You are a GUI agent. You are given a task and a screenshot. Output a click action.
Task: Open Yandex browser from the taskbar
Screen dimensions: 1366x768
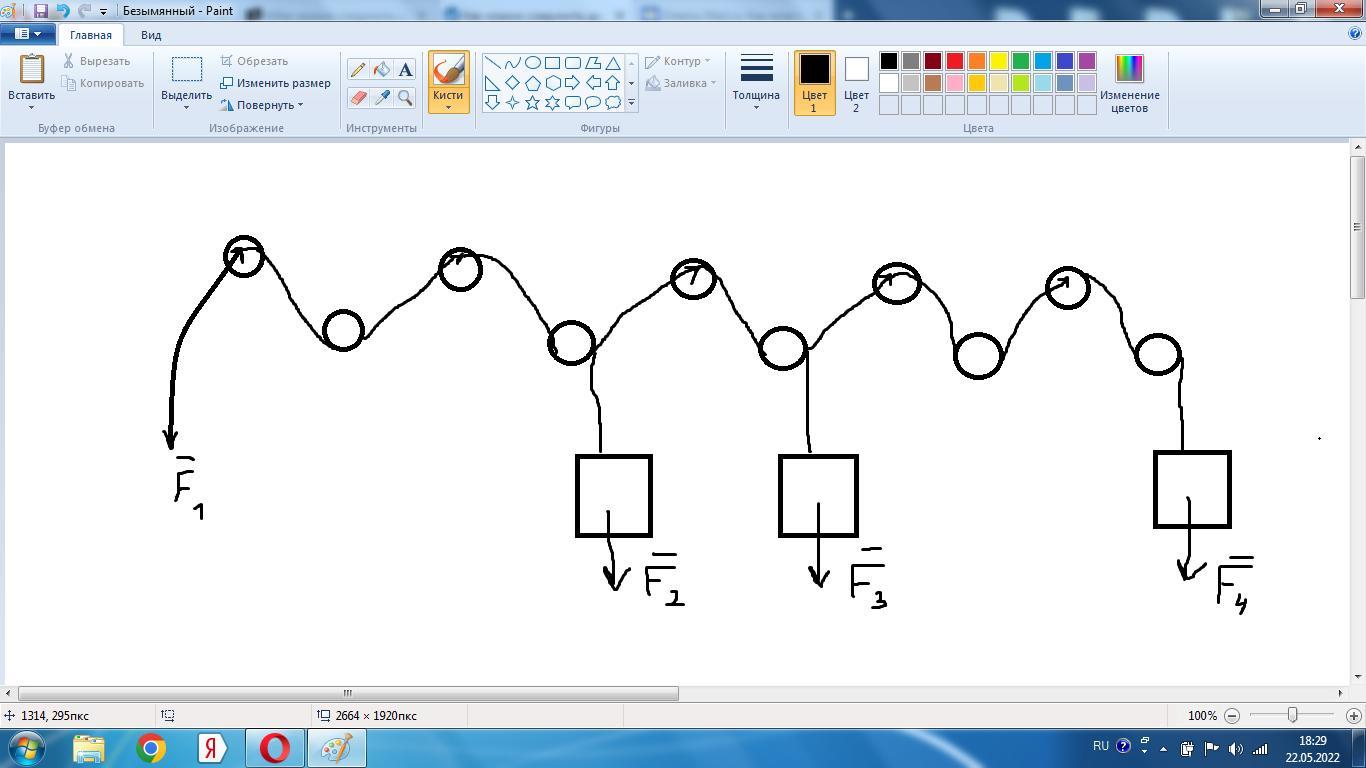(213, 748)
